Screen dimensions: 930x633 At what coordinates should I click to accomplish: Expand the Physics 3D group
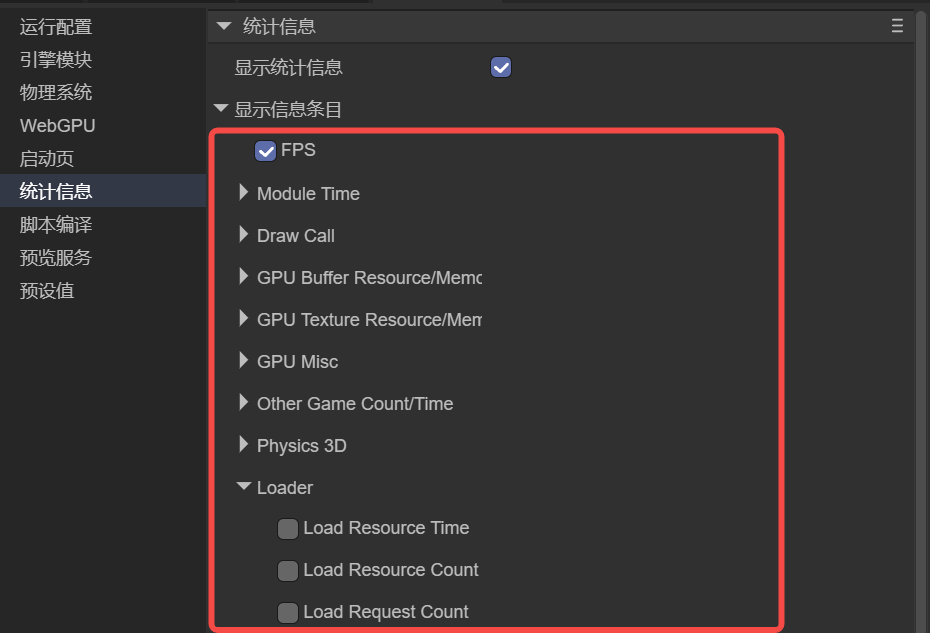[243, 445]
